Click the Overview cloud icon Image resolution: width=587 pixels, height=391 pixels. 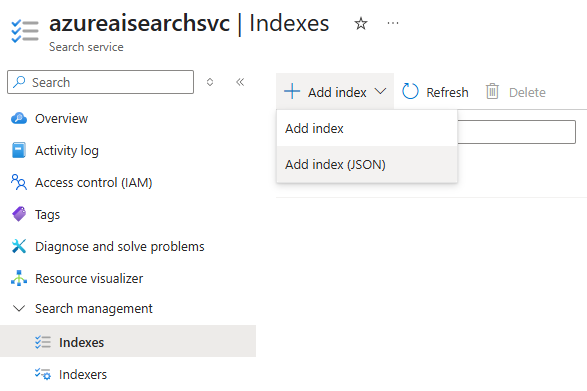pyautogui.click(x=19, y=118)
